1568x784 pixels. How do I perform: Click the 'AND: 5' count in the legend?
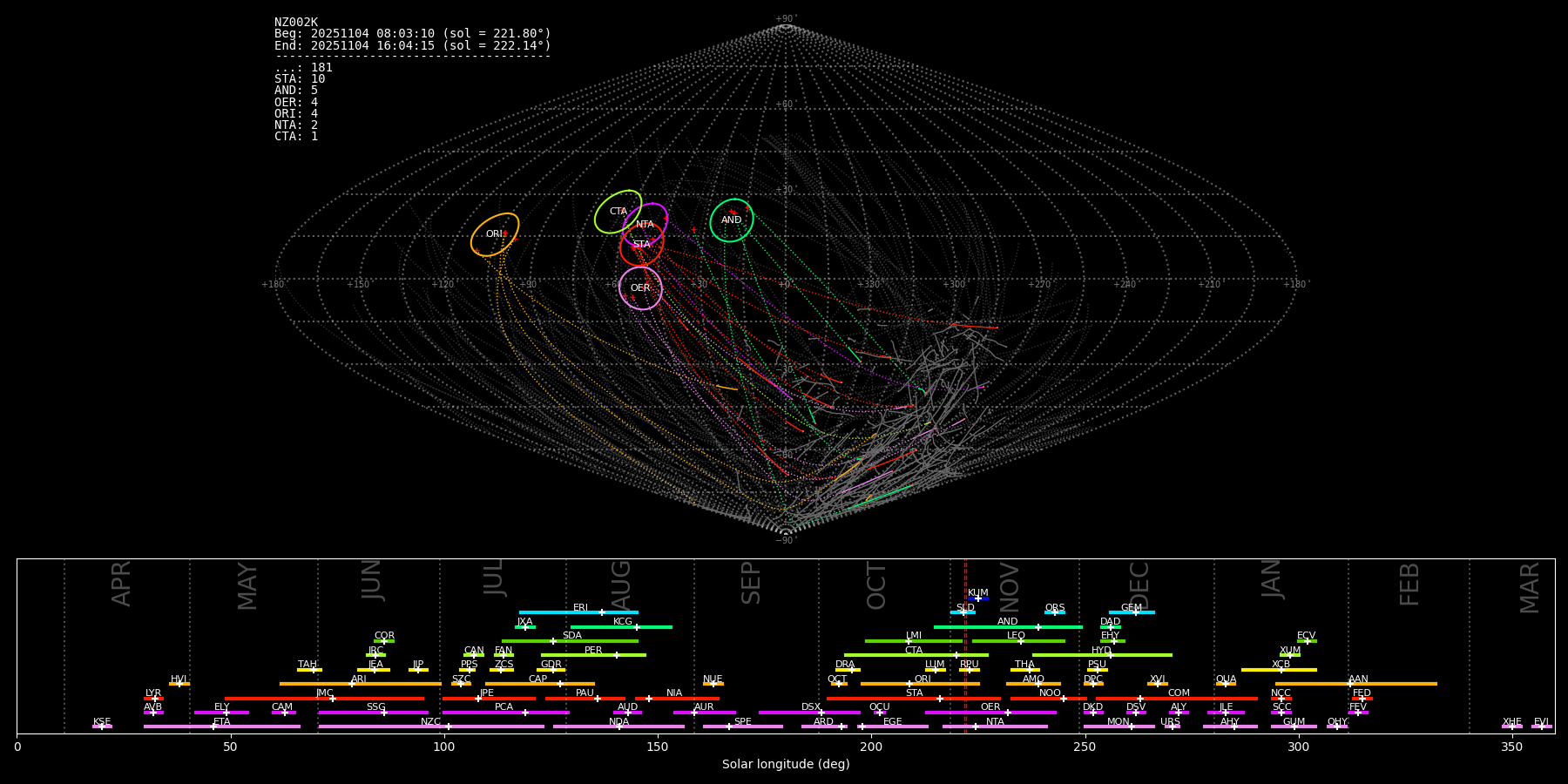[296, 91]
